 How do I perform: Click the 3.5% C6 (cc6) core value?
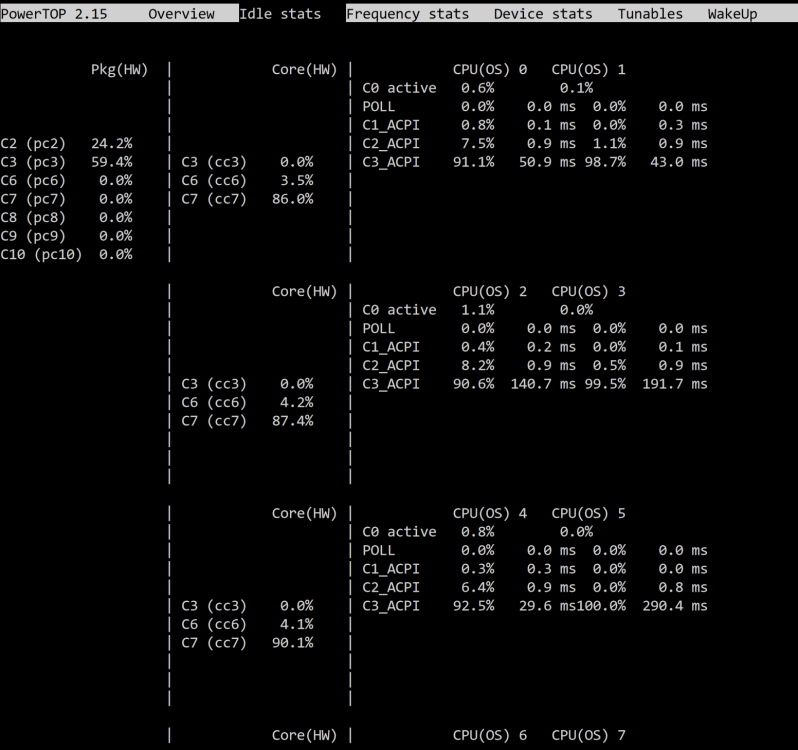click(x=297, y=181)
